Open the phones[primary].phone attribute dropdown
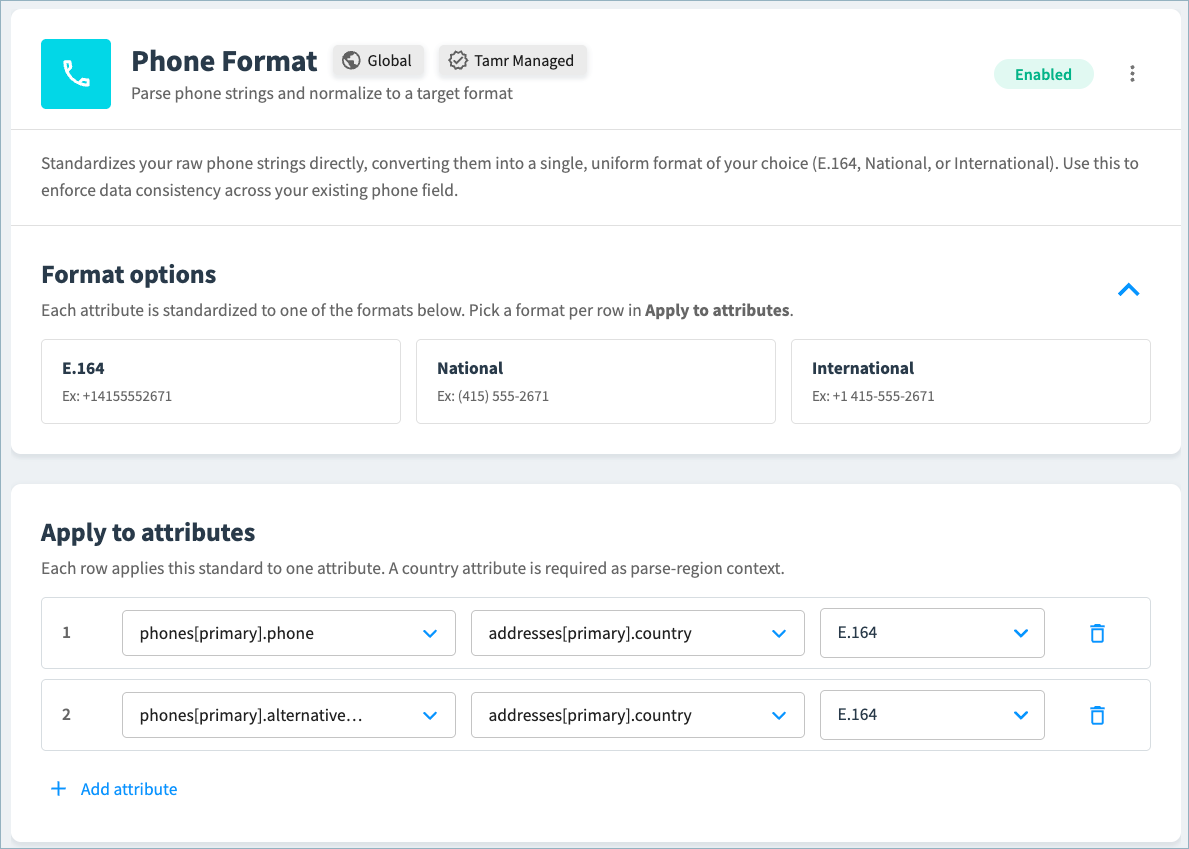Image resolution: width=1189 pixels, height=849 pixels. pyautogui.click(x=289, y=633)
